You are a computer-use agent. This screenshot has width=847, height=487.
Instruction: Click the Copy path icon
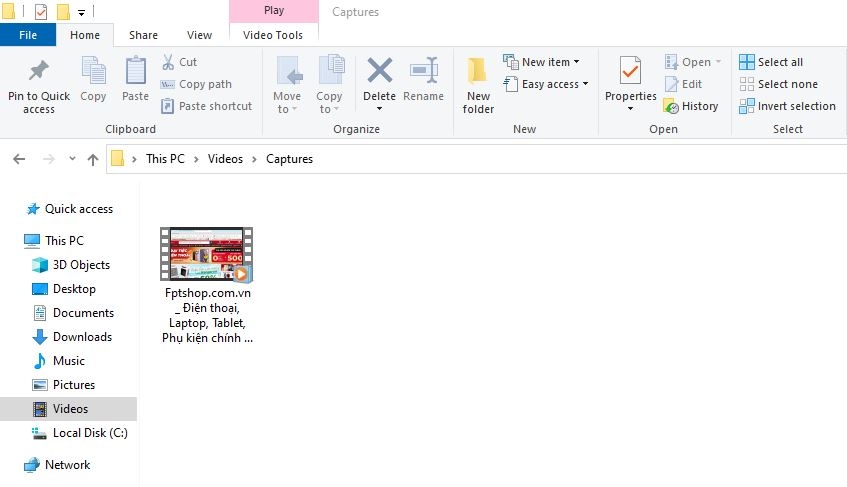[167, 84]
